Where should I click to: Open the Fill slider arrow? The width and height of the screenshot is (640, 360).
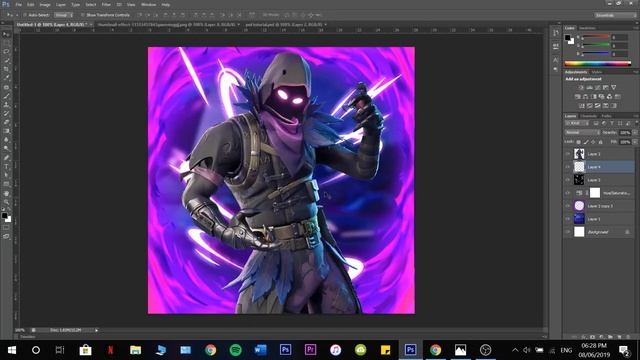pos(635,142)
